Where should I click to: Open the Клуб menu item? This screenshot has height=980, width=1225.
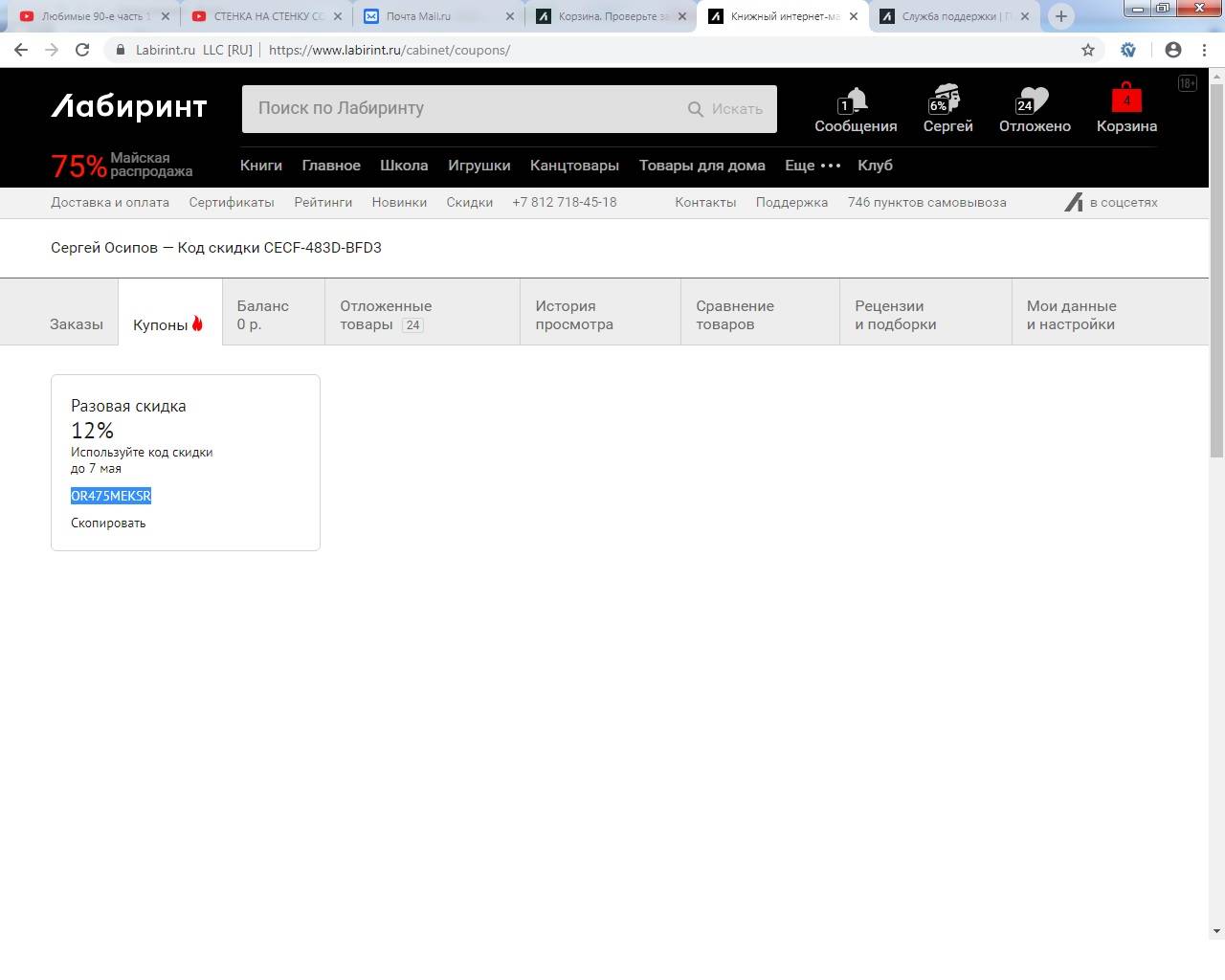tap(876, 166)
